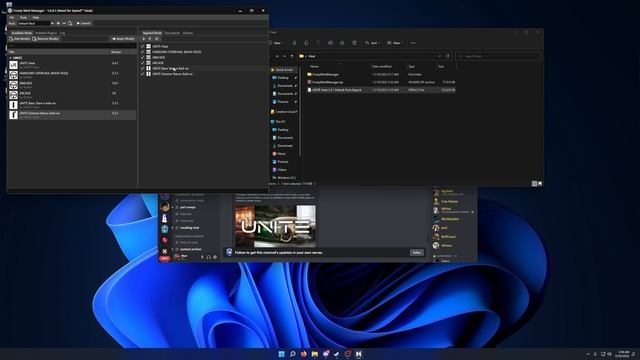
Task: Uncheck UNITE Heat in applied mods
Action: pos(142,46)
